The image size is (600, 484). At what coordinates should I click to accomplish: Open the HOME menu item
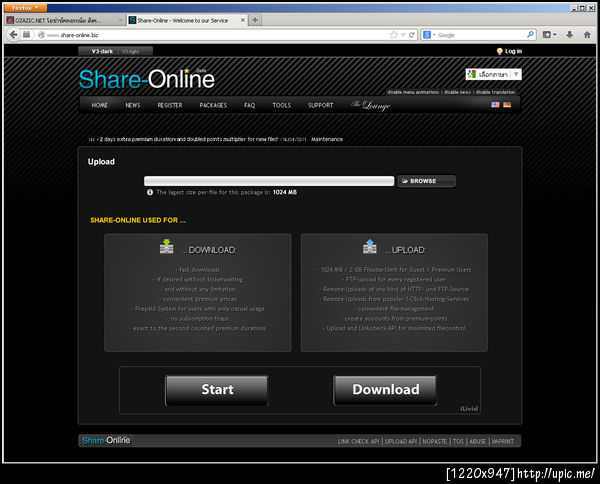pos(99,105)
